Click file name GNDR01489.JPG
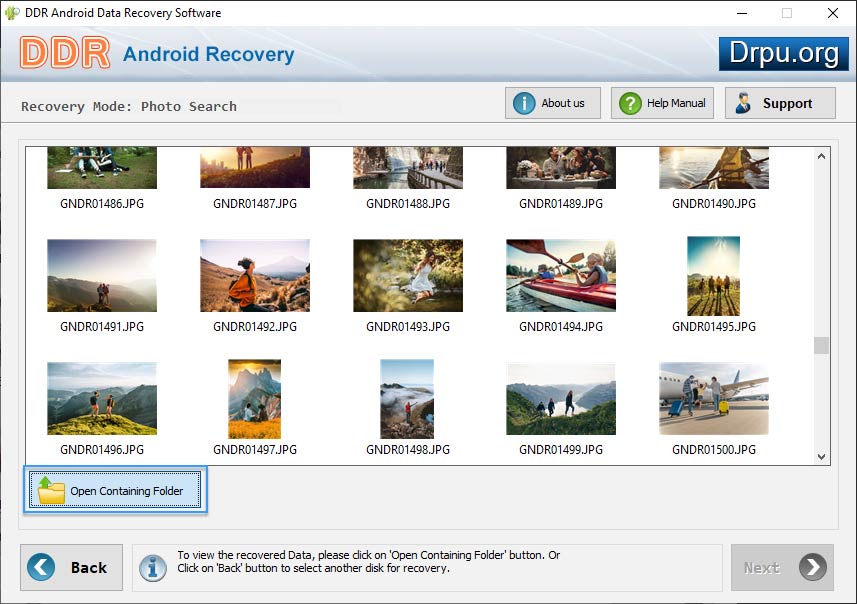 pyautogui.click(x=561, y=204)
